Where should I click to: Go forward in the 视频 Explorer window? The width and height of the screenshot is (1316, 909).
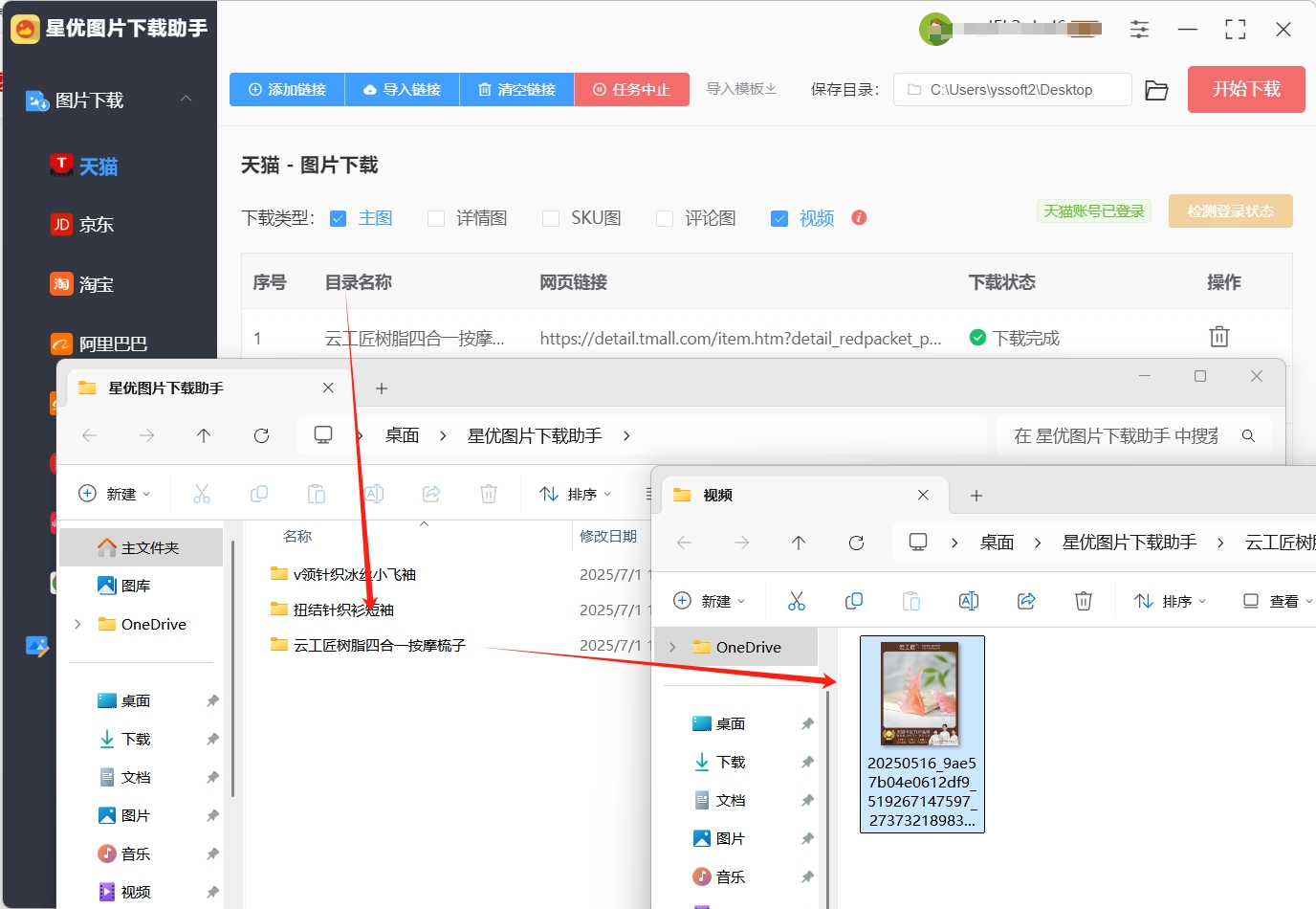(741, 543)
